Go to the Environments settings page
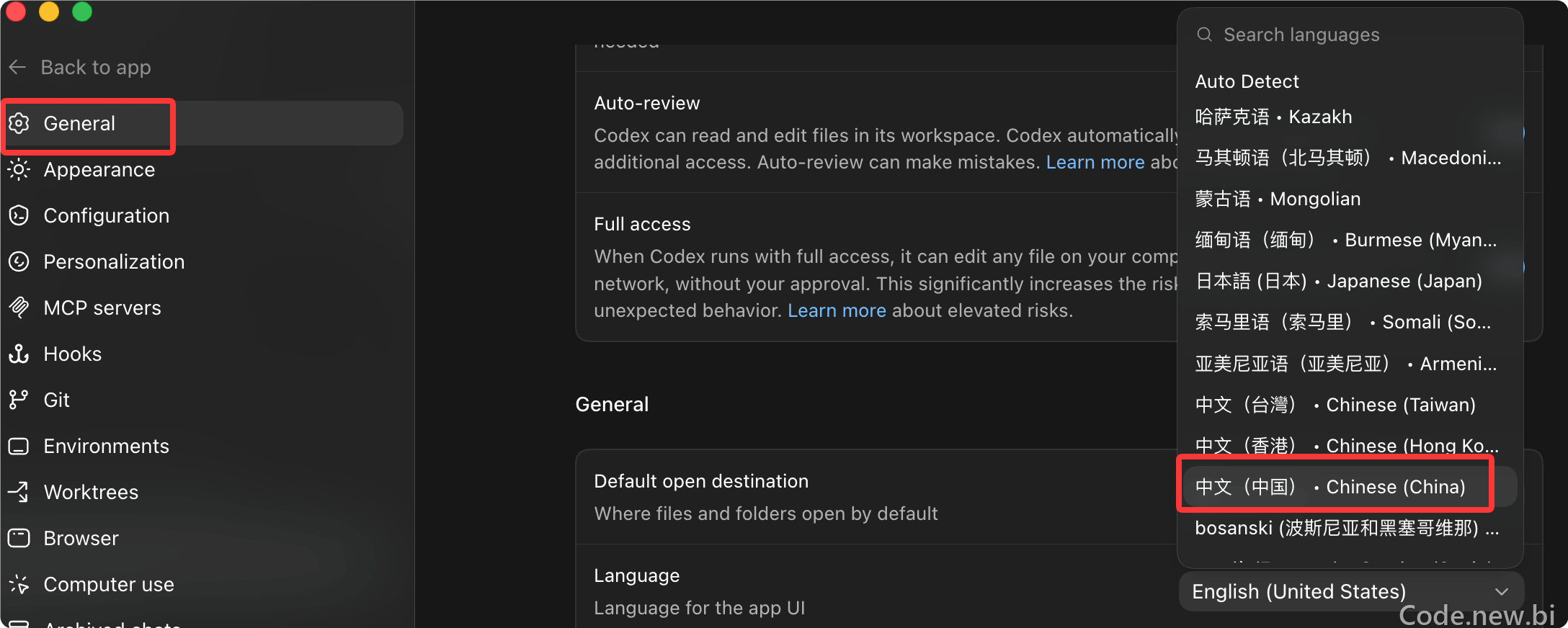1568x628 pixels. click(x=202, y=447)
